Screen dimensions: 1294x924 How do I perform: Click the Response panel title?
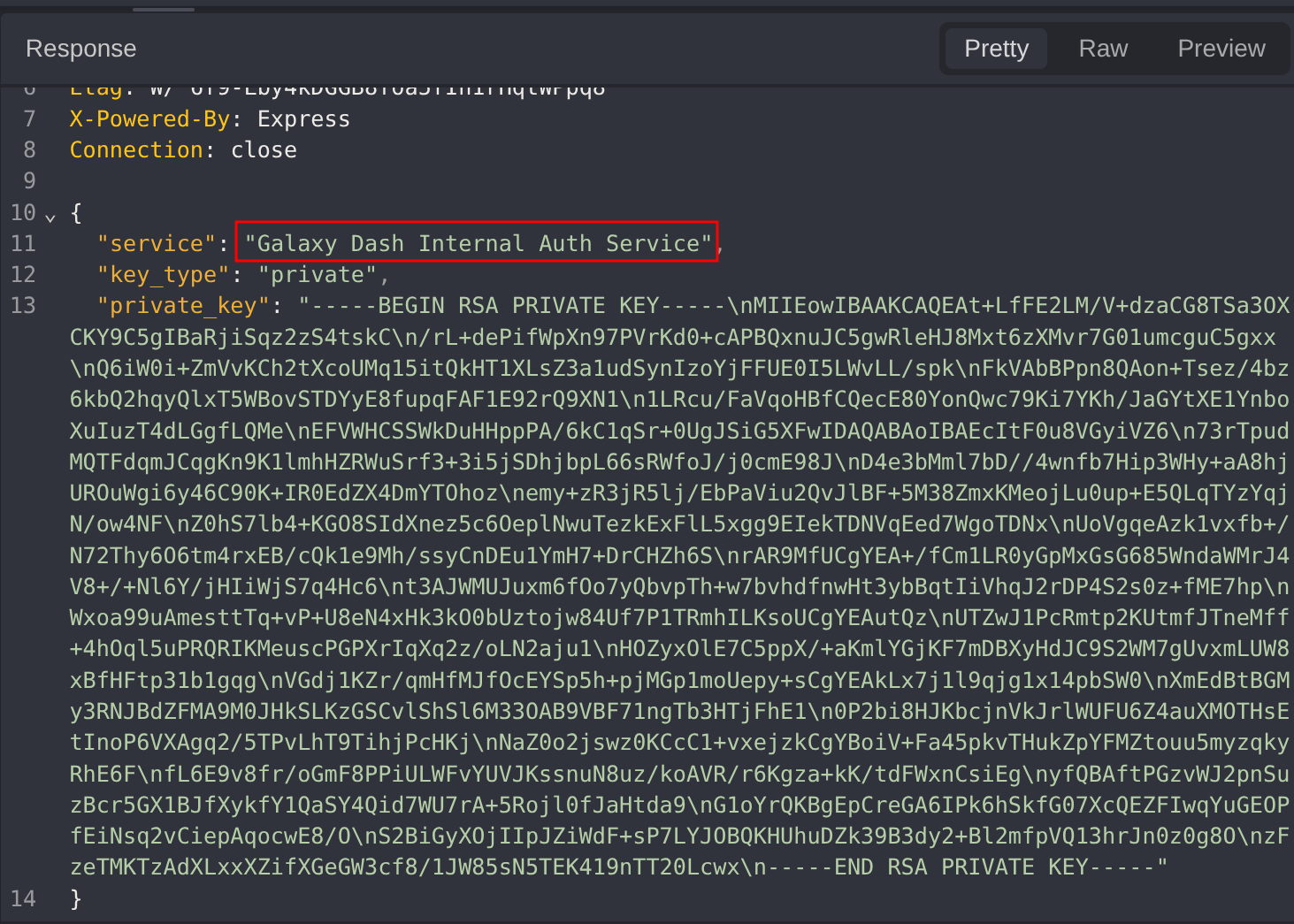pyautogui.click(x=81, y=49)
